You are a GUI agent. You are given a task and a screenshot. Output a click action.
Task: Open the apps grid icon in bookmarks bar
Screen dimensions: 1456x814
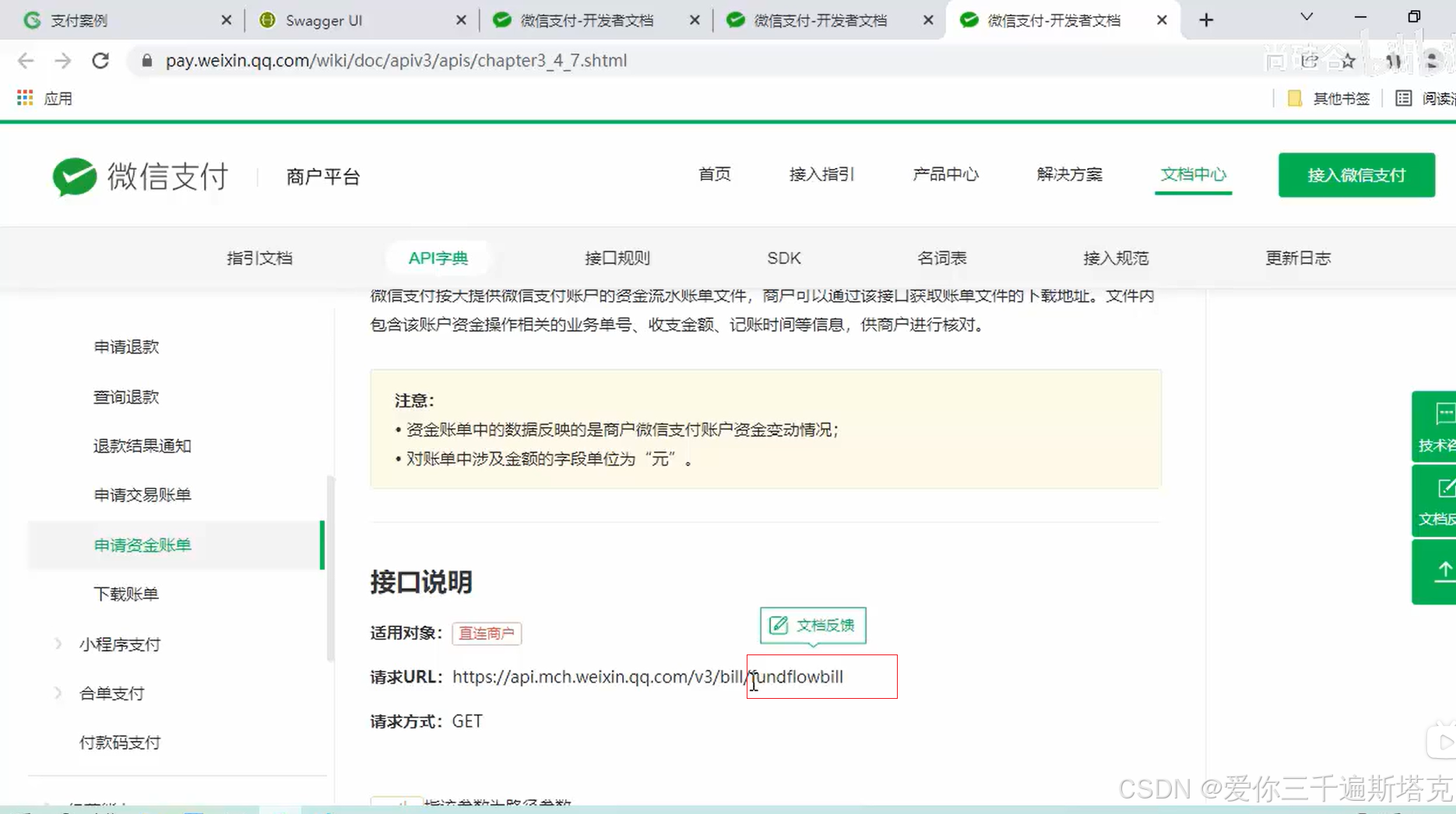(x=25, y=98)
